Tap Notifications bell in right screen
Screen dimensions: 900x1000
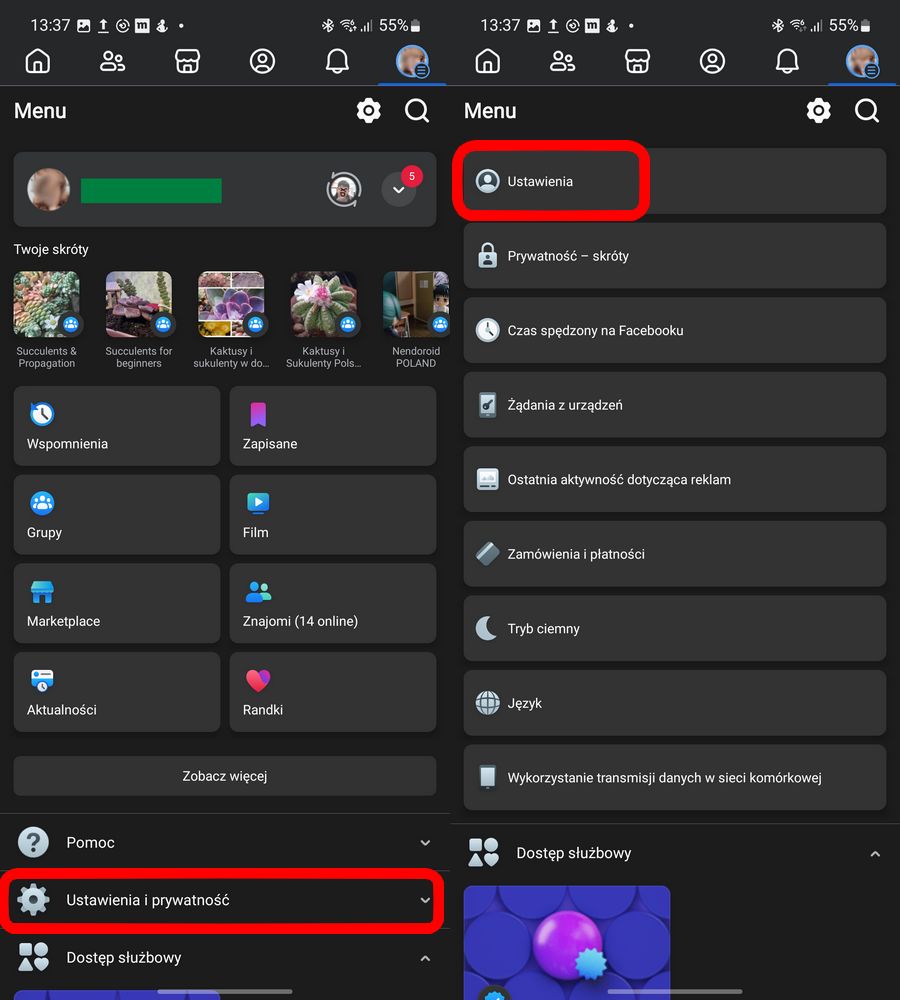(787, 61)
